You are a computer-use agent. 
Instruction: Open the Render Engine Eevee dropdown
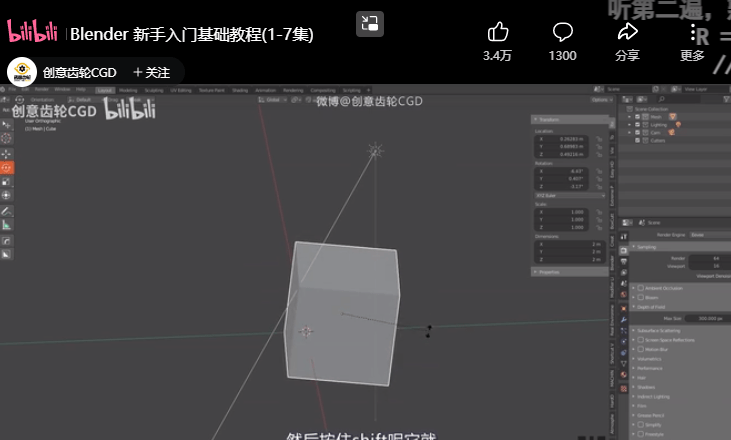coord(710,235)
